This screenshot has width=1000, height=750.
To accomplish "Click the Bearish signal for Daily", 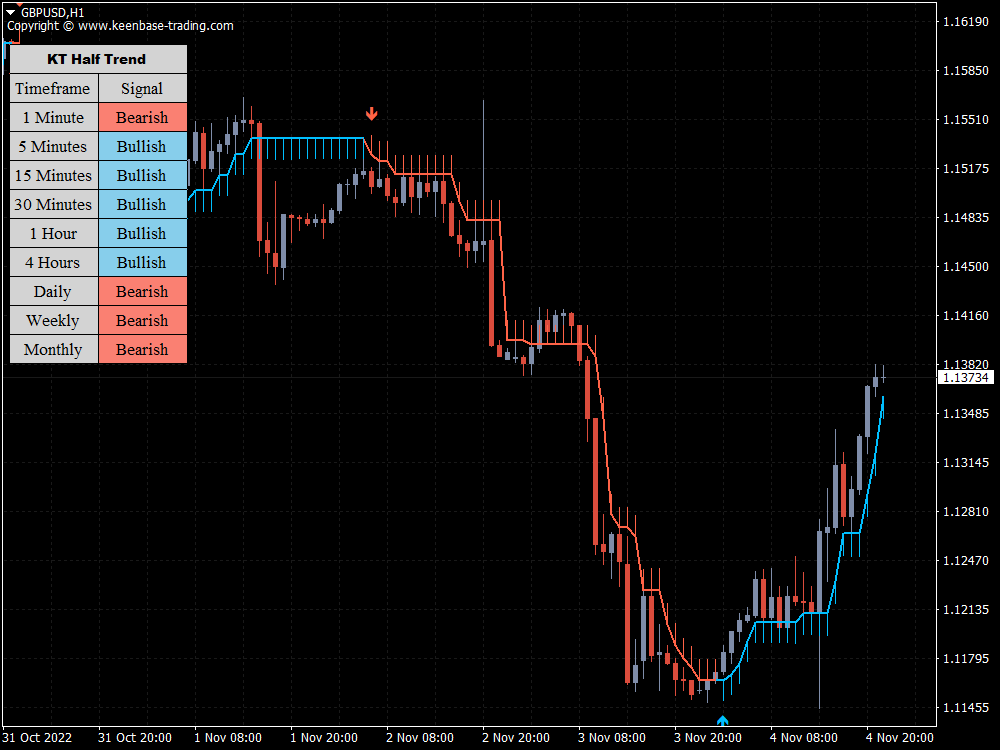I will click(x=143, y=291).
